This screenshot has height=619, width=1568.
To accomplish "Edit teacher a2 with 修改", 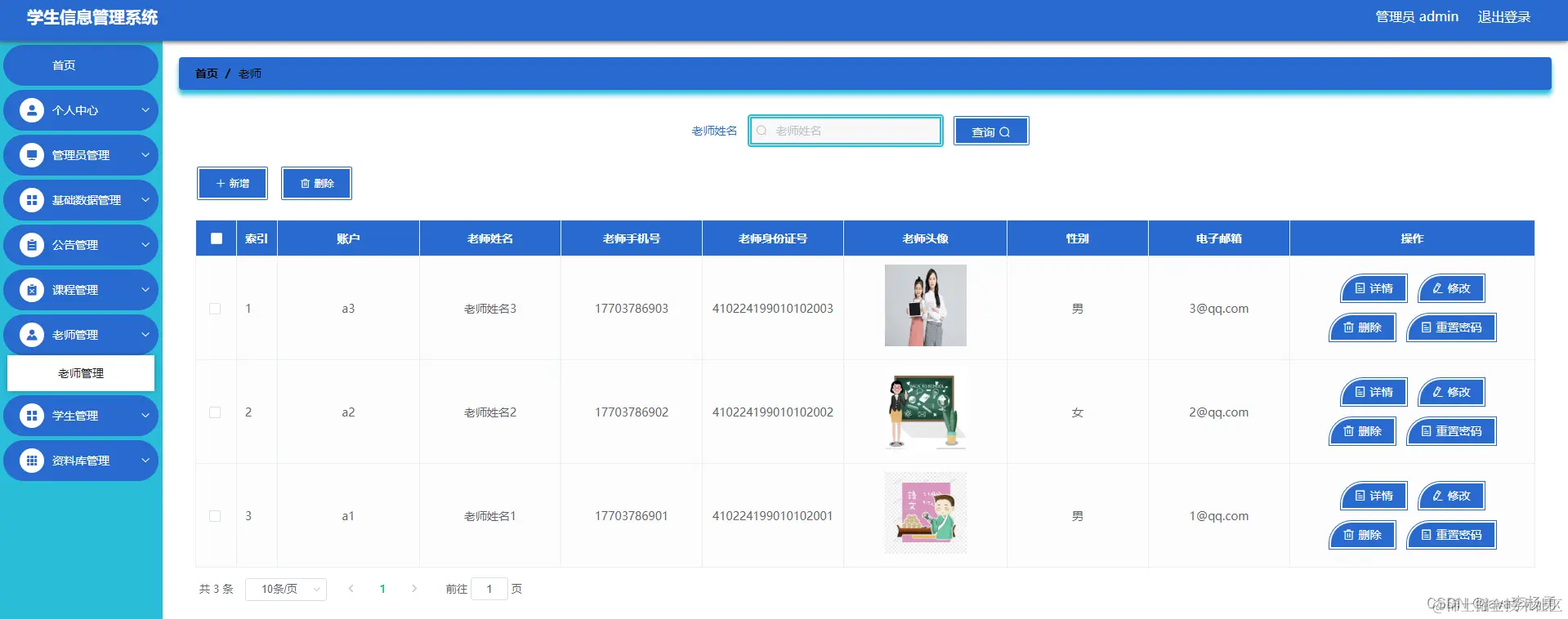I will click(x=1451, y=392).
